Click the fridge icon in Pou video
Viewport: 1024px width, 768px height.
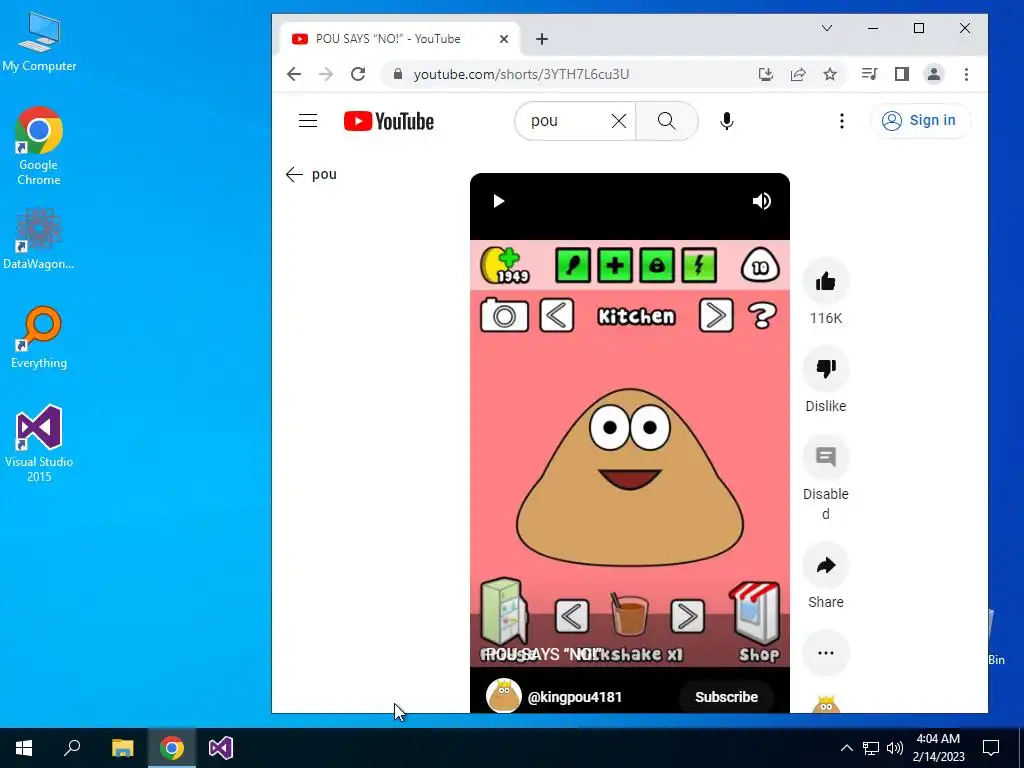504,613
